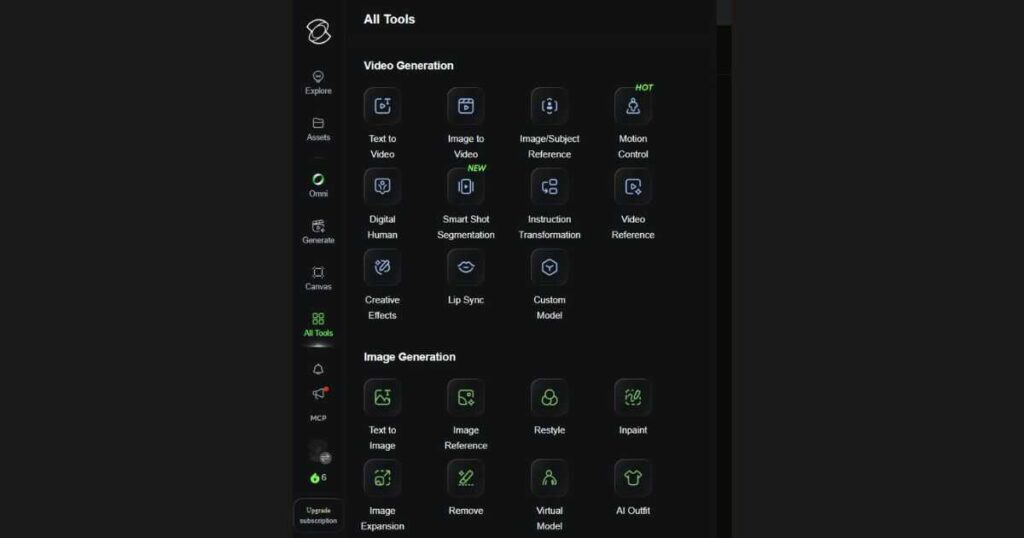Click the Image Generation section heading
Image resolution: width=1024 pixels, height=538 pixels.
point(409,356)
